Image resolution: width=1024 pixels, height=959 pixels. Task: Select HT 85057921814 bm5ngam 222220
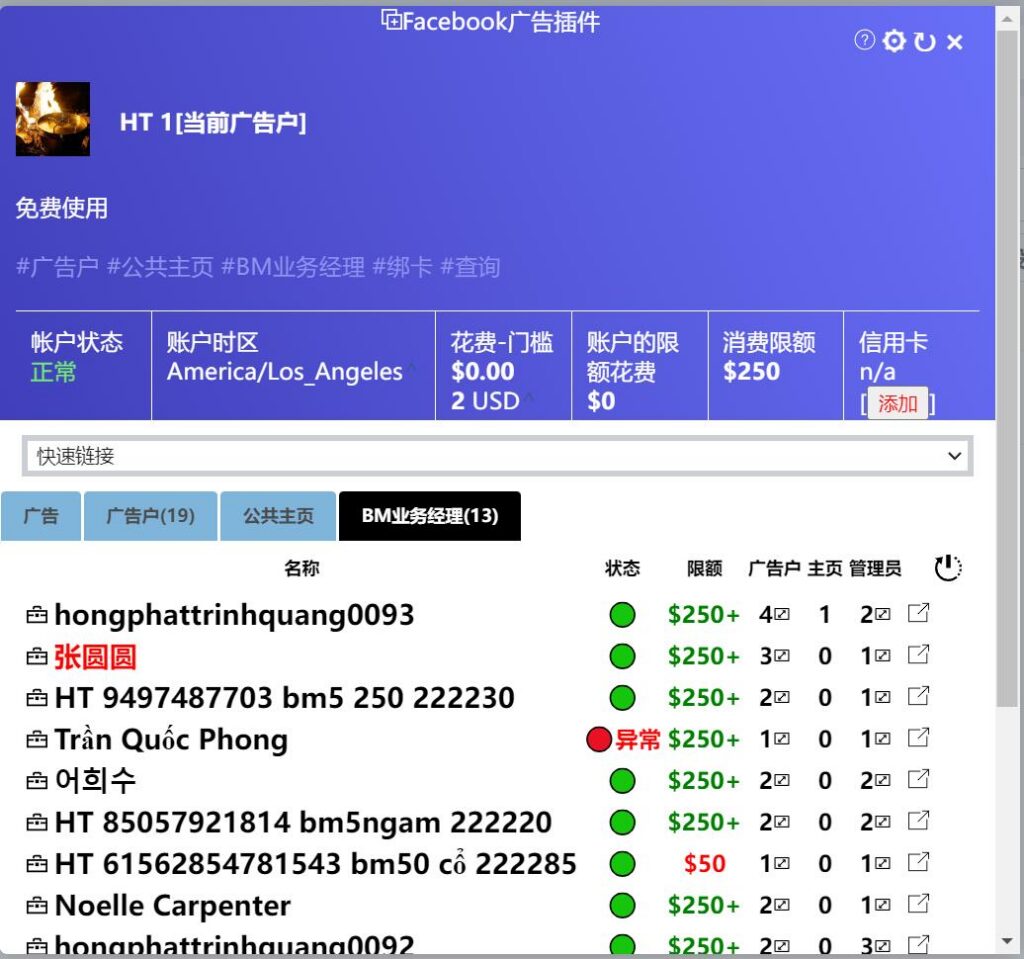pyautogui.click(x=303, y=822)
